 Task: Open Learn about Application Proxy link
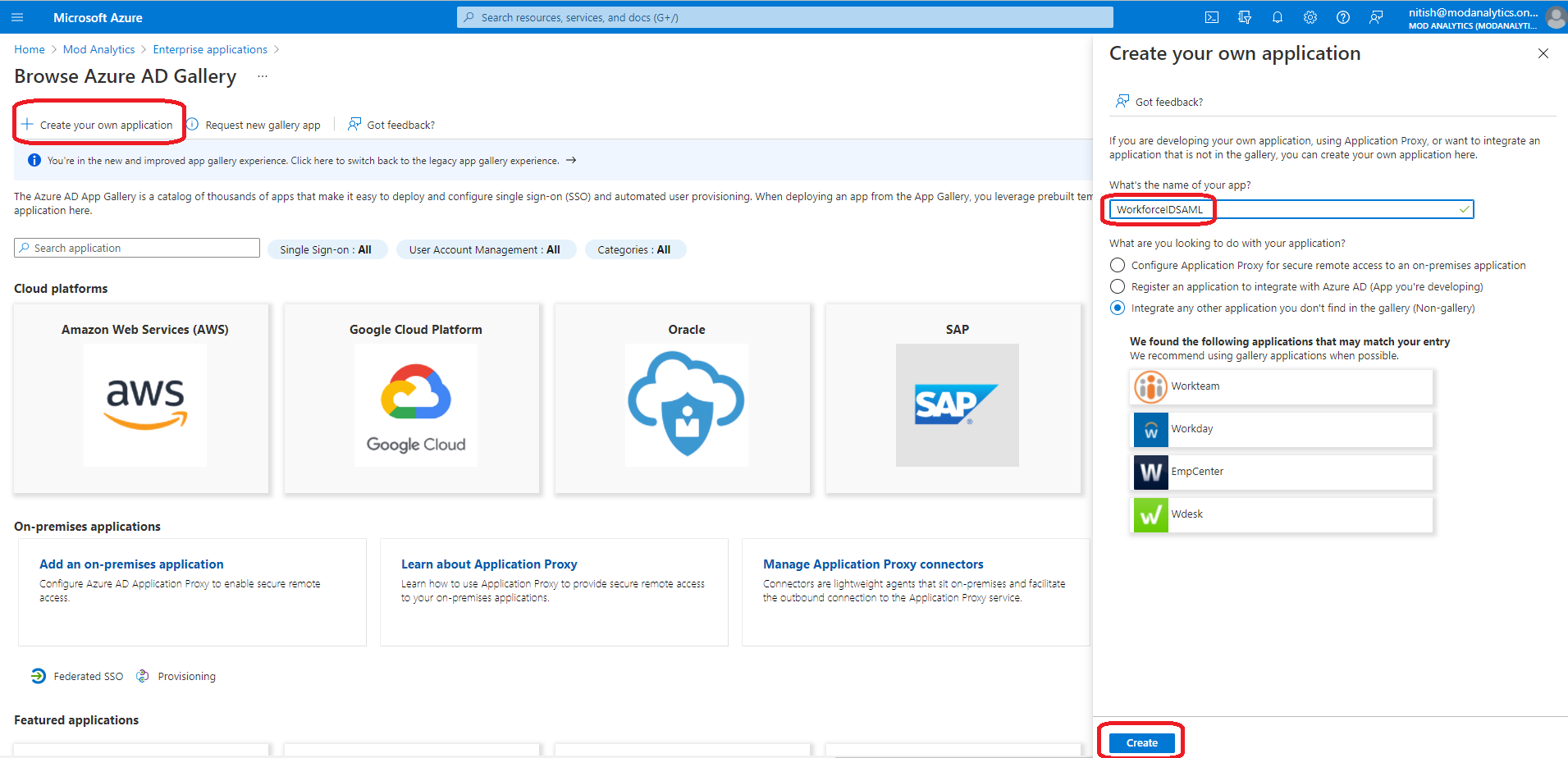pos(489,564)
